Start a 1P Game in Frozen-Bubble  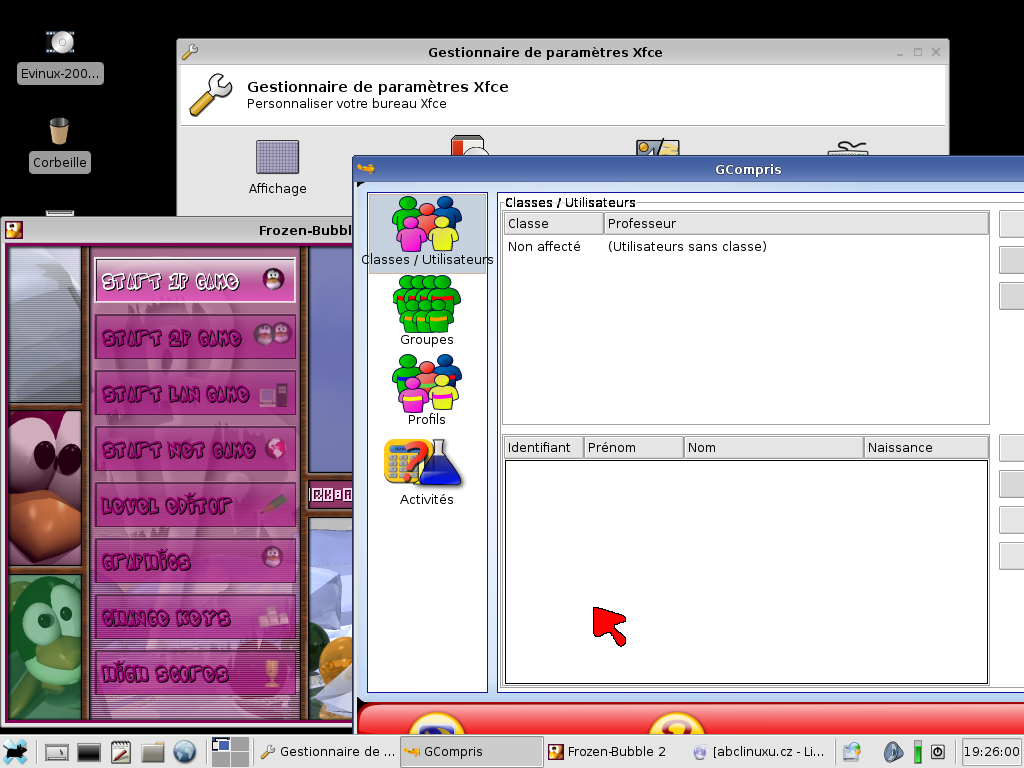[x=195, y=280]
